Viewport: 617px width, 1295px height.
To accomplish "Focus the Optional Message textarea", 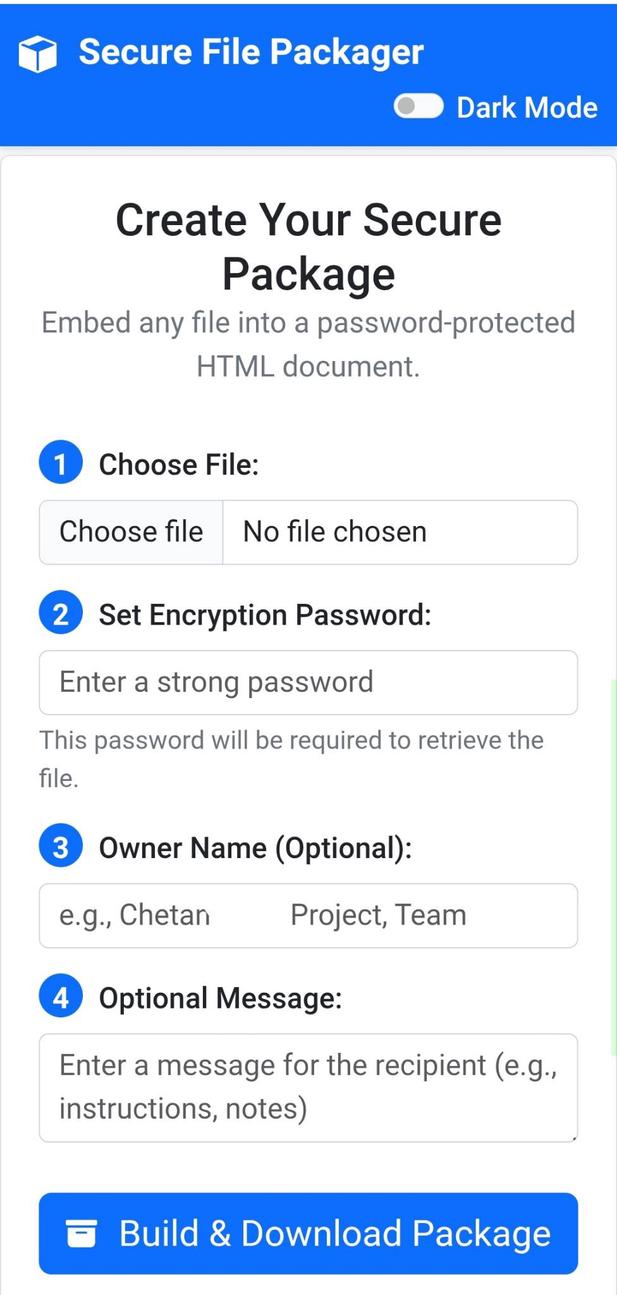I will click(308, 1087).
